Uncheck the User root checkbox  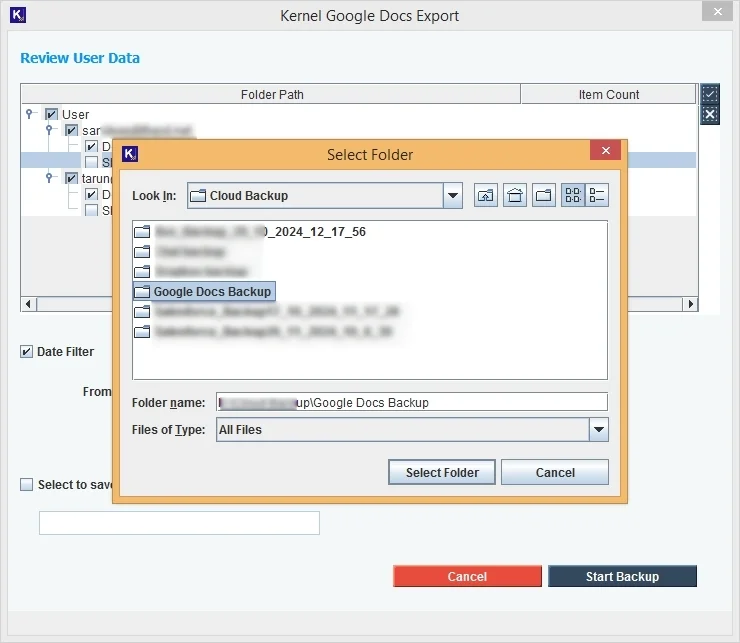[x=52, y=115]
